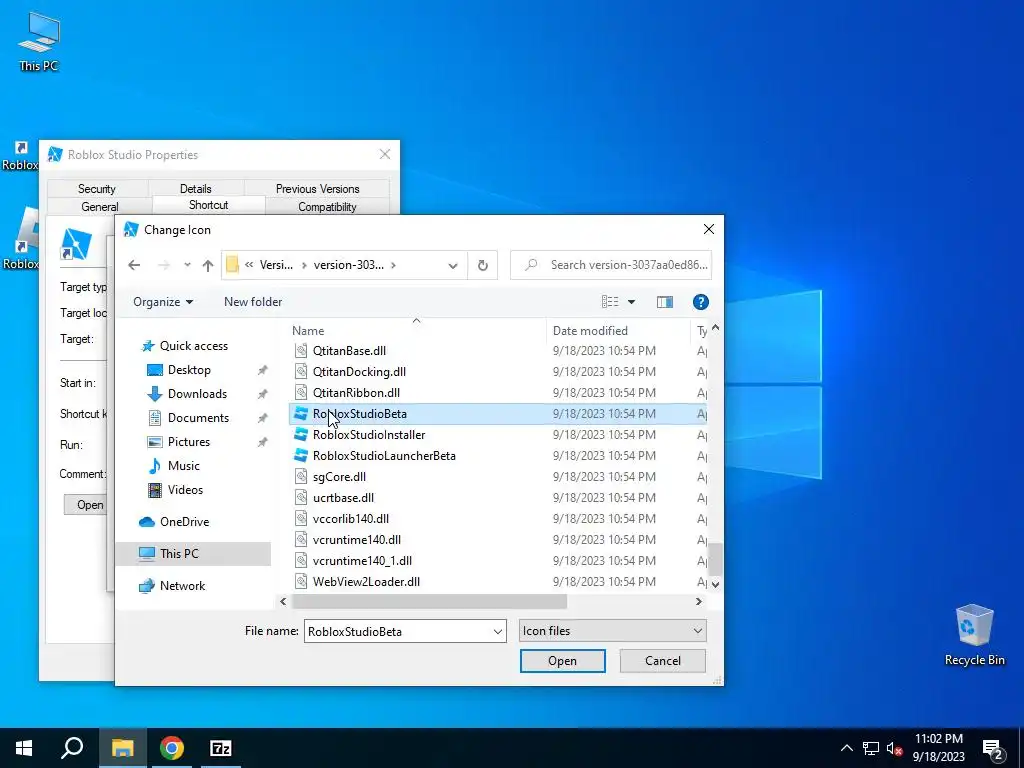Switch to Previous Versions tab in Properties
Viewport: 1024px width, 768px height.
pos(317,189)
